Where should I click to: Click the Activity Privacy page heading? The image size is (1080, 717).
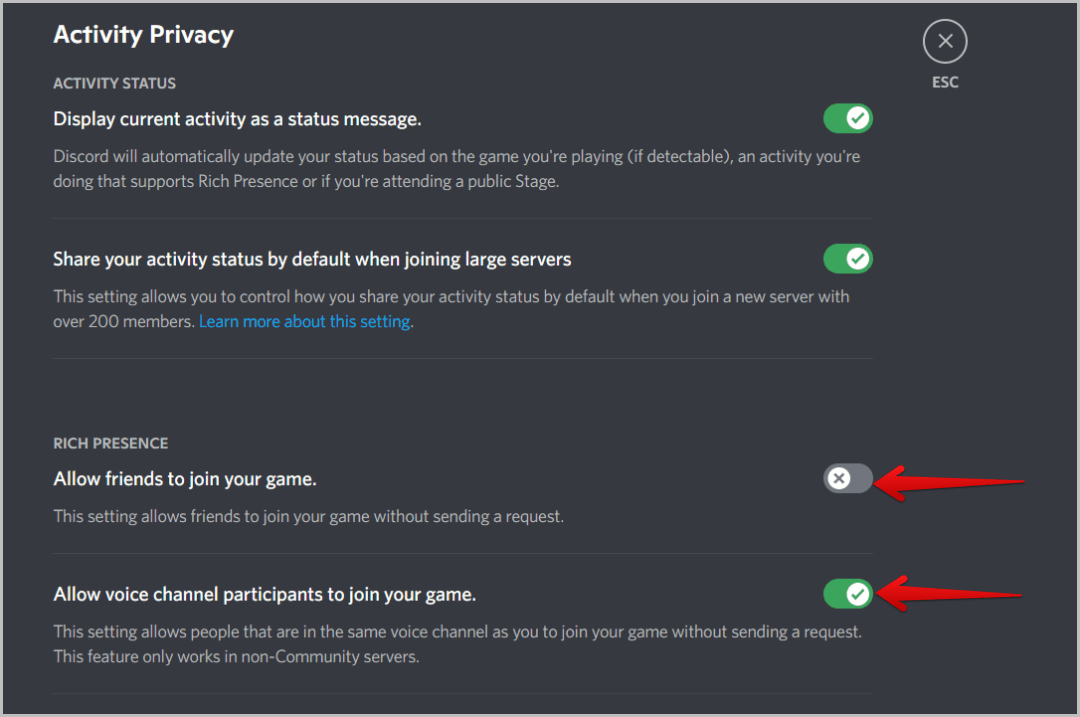coord(143,35)
